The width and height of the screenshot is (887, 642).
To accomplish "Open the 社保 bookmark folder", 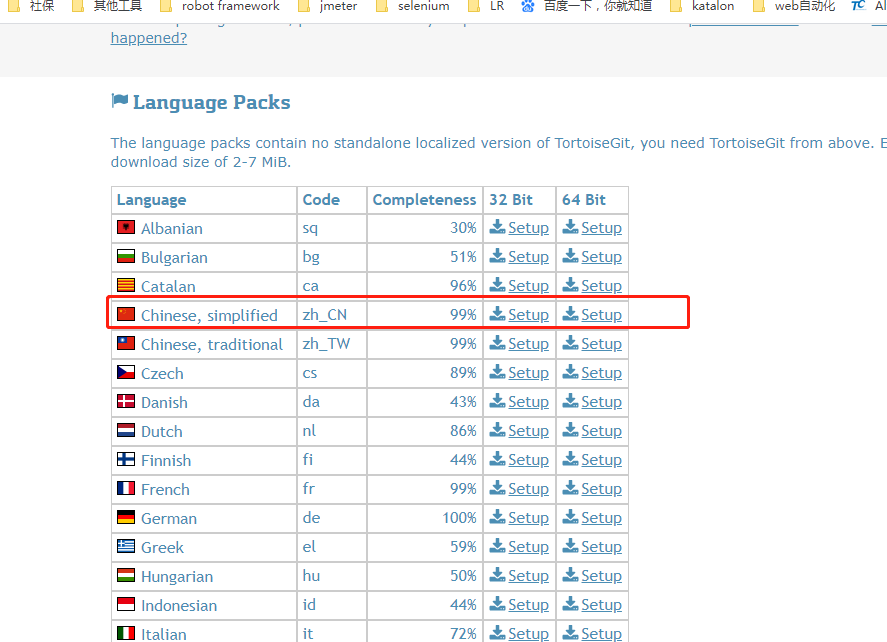I will (33, 6).
